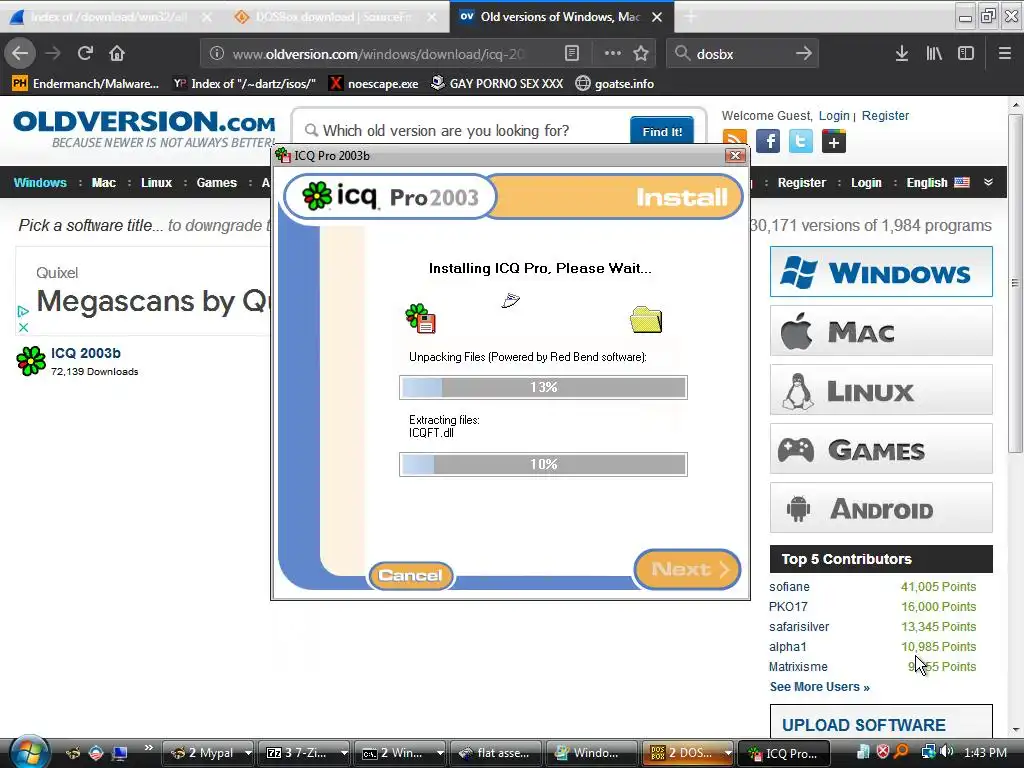Open the Games nav menu item

click(x=216, y=182)
